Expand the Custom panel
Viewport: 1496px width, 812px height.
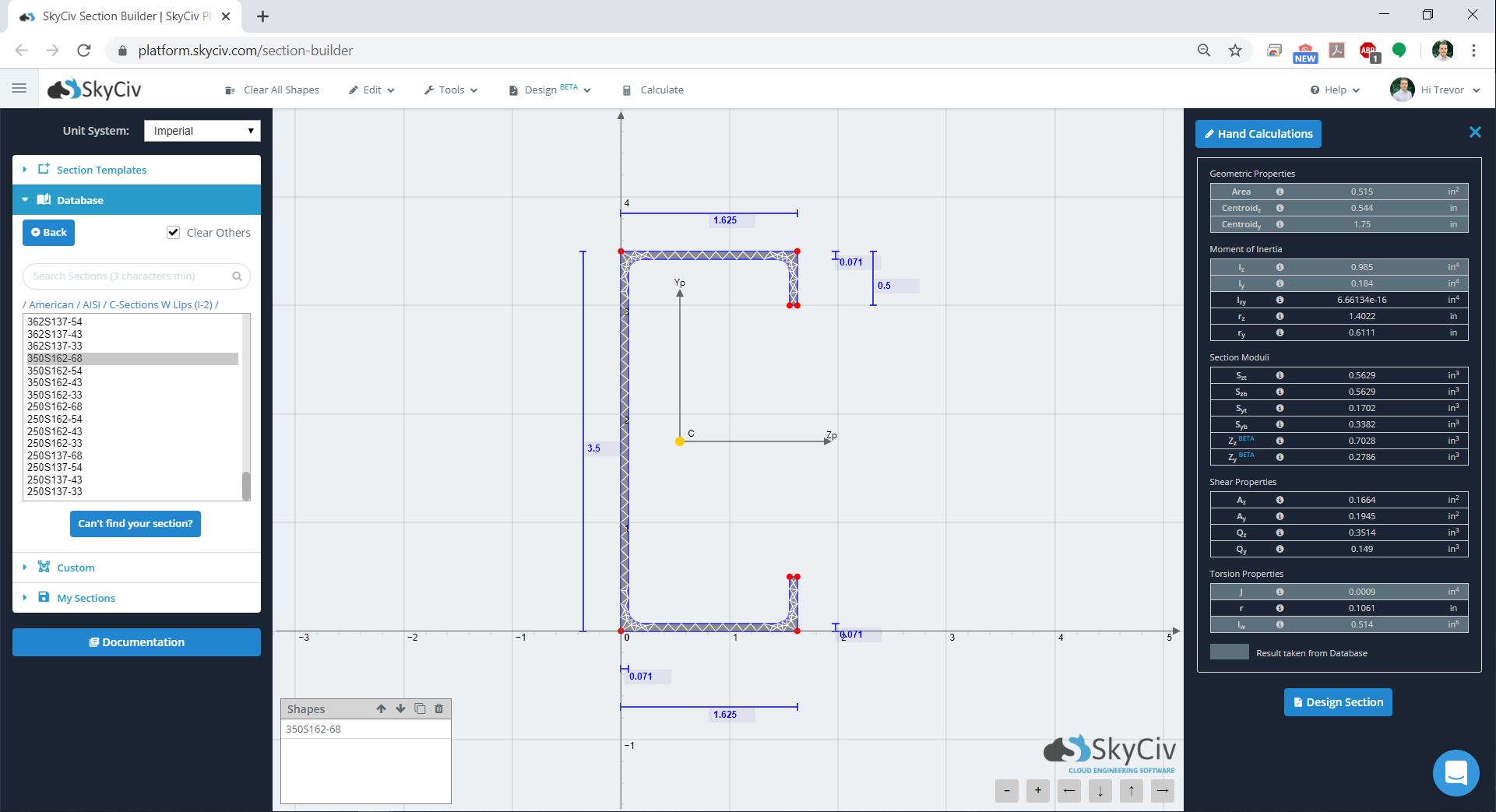[x=136, y=568]
